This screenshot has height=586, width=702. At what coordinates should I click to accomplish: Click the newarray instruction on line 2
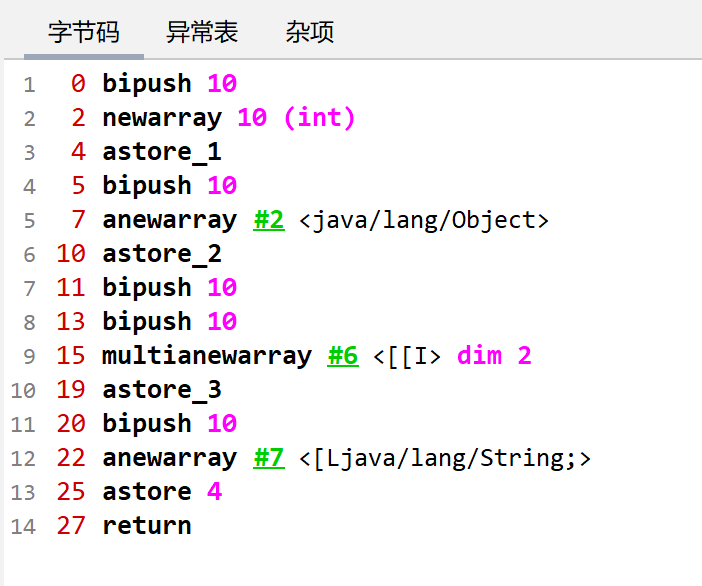point(161,118)
